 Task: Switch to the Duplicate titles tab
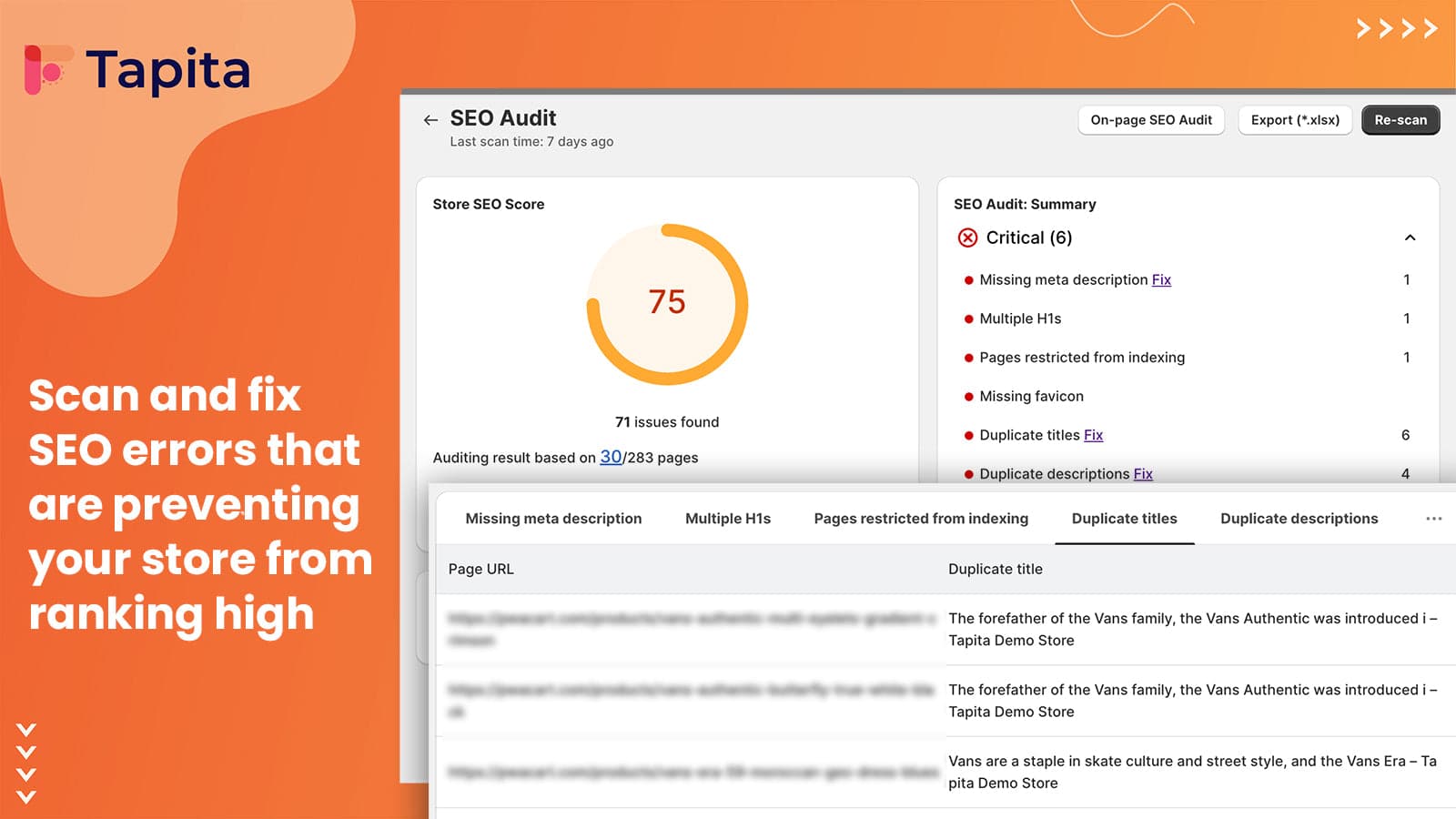click(x=1124, y=519)
